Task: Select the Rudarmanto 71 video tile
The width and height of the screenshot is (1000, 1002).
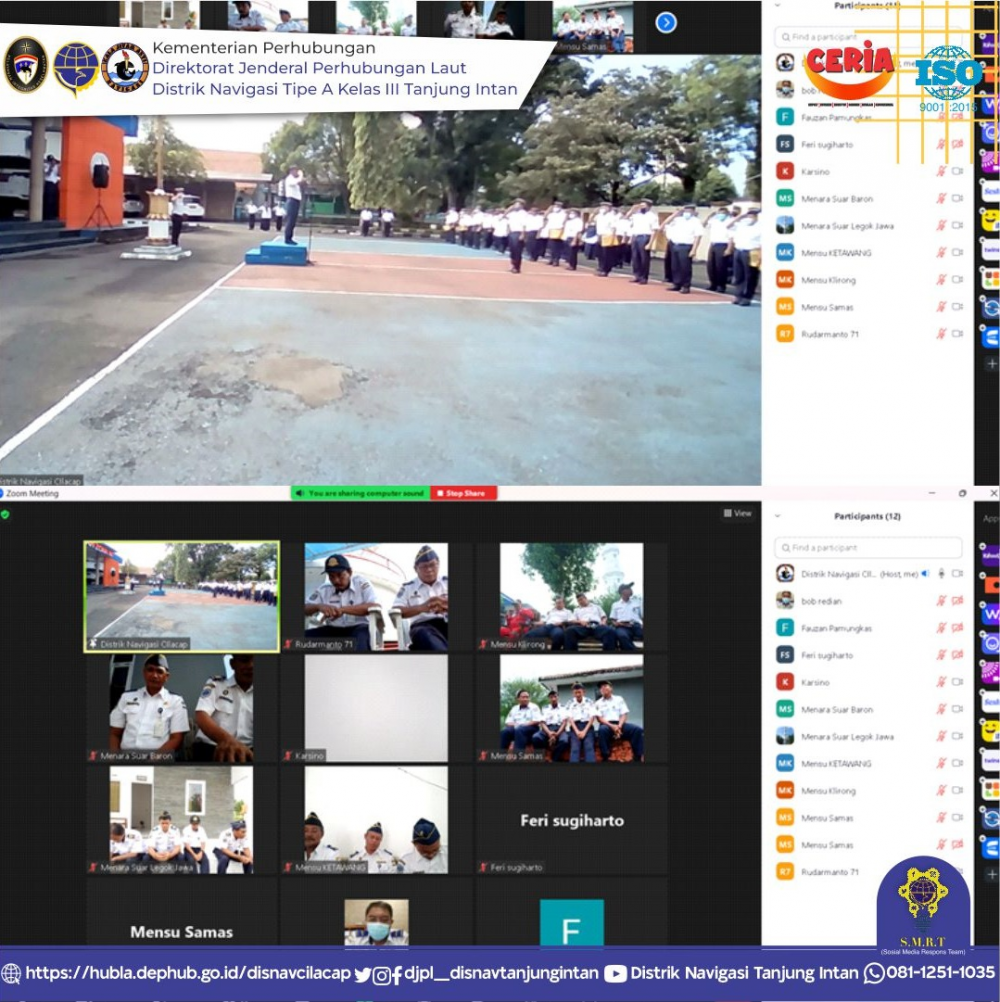Action: pos(376,597)
